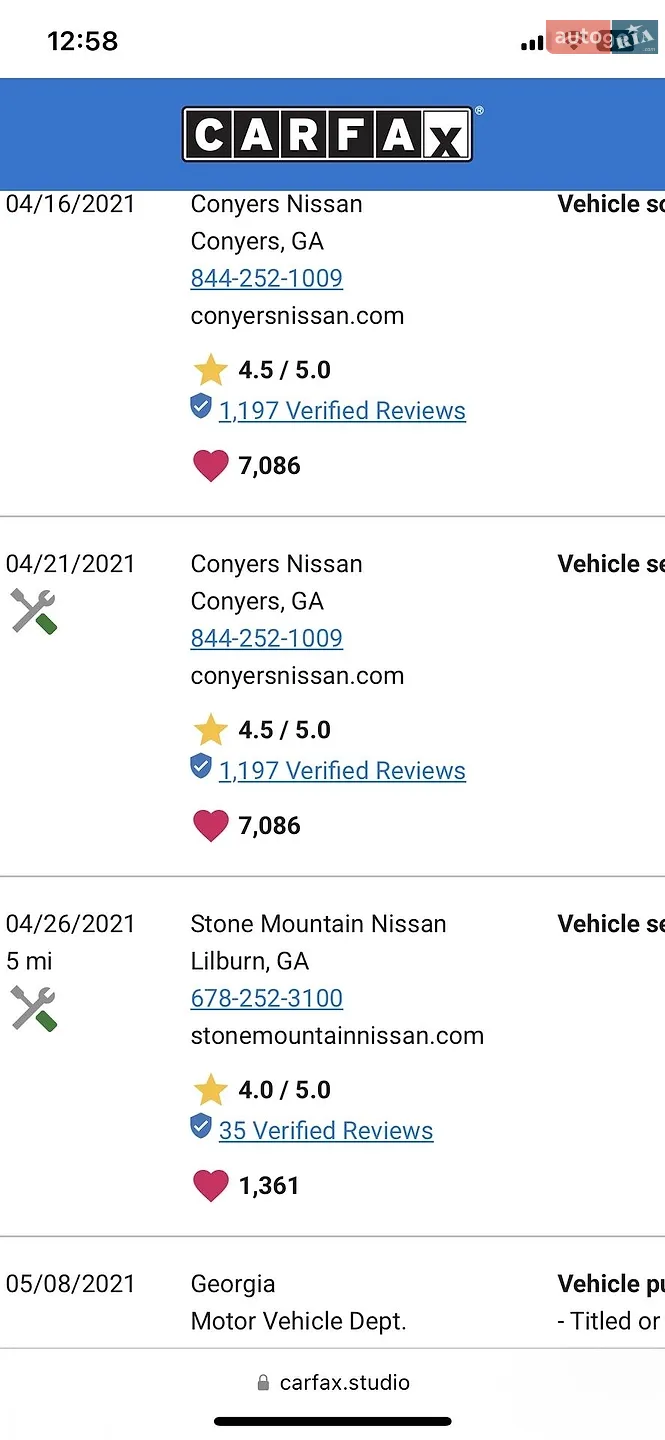
Task: Tap the home indicator bar at bottom
Action: (333, 1421)
